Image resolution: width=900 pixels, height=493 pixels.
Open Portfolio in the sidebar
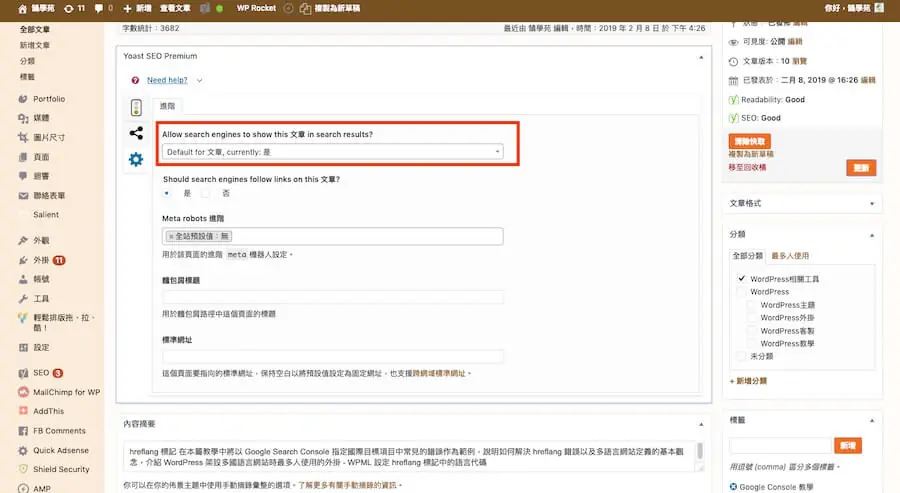click(x=49, y=99)
